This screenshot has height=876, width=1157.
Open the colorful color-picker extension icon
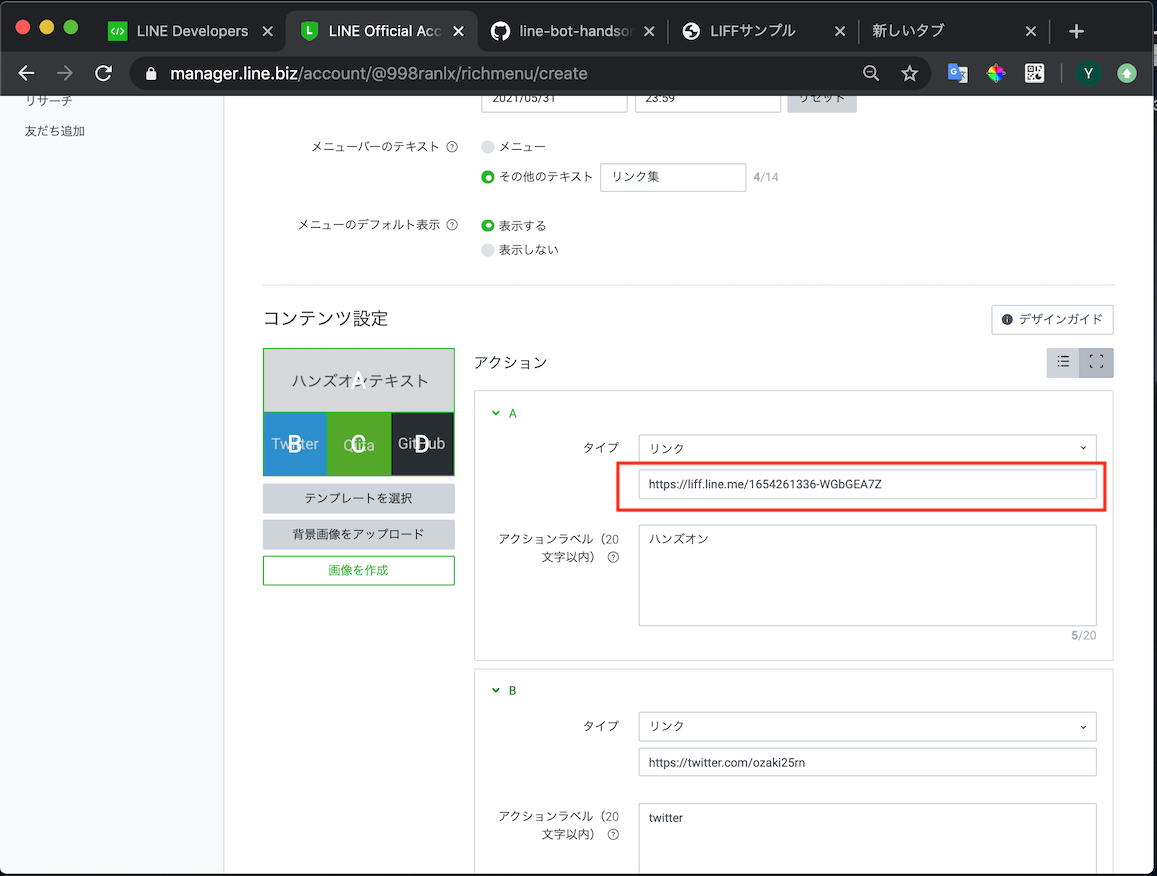995,73
